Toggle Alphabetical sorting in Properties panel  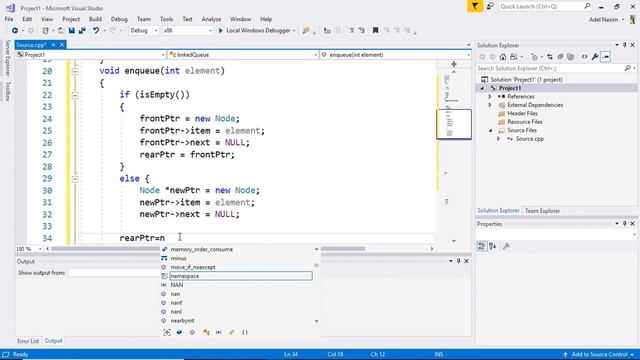(x=493, y=246)
